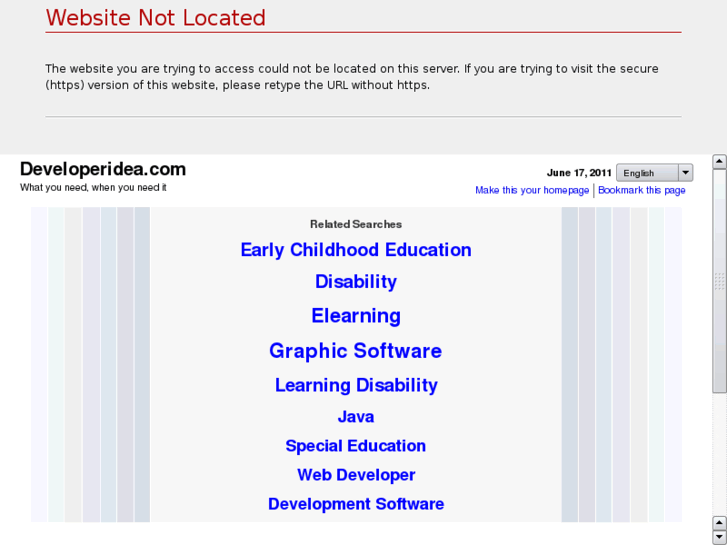
Task: Click the tagline What you need, when you need it
Action: coord(93,187)
